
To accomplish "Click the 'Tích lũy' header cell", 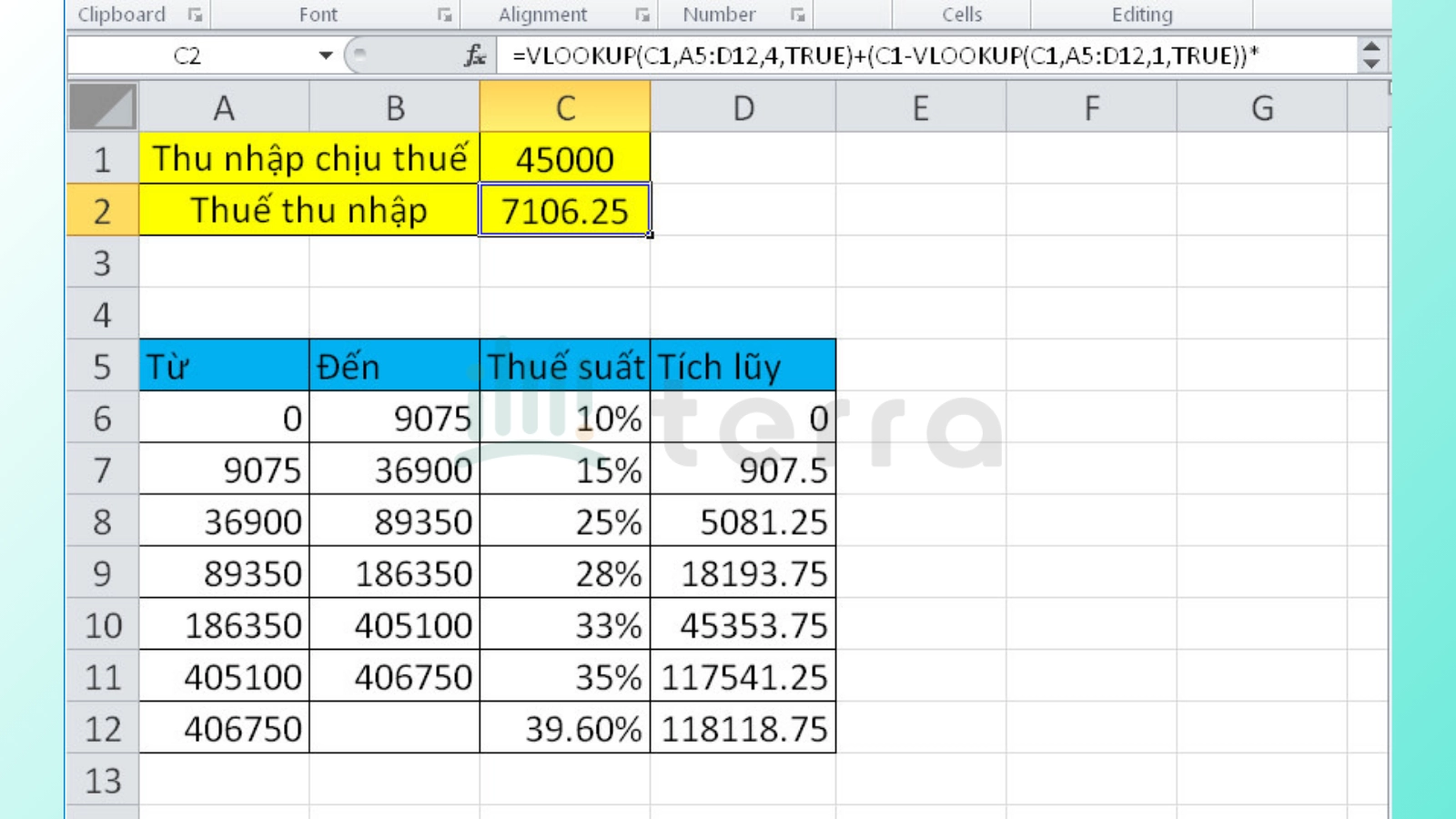I will [743, 366].
